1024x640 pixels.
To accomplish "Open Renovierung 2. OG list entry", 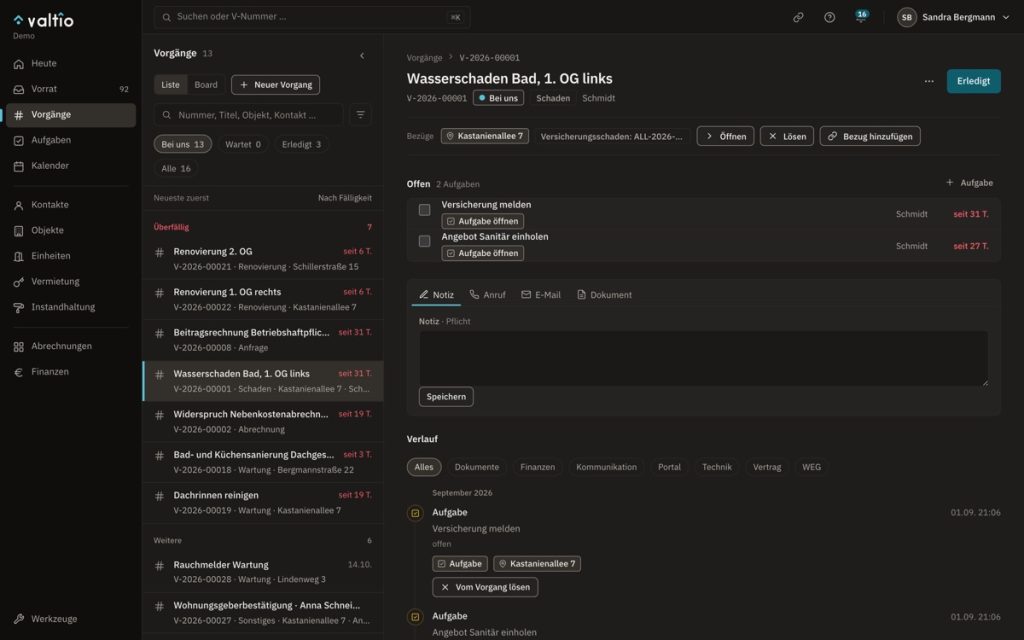I will [263, 259].
